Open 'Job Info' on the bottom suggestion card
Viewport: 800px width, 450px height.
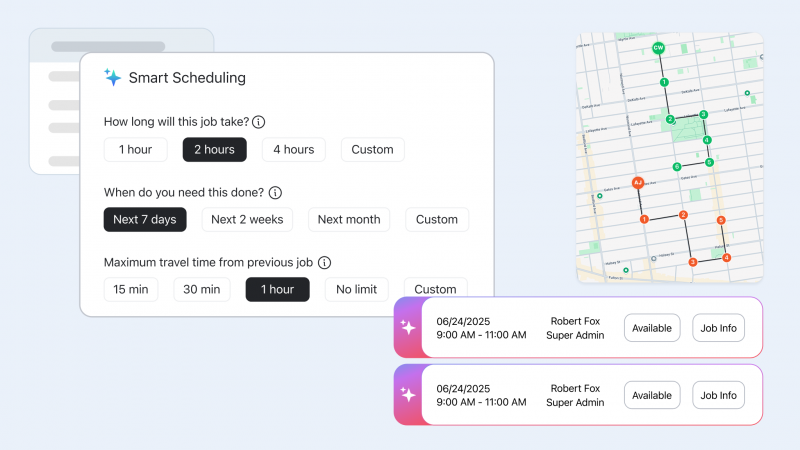(x=718, y=395)
